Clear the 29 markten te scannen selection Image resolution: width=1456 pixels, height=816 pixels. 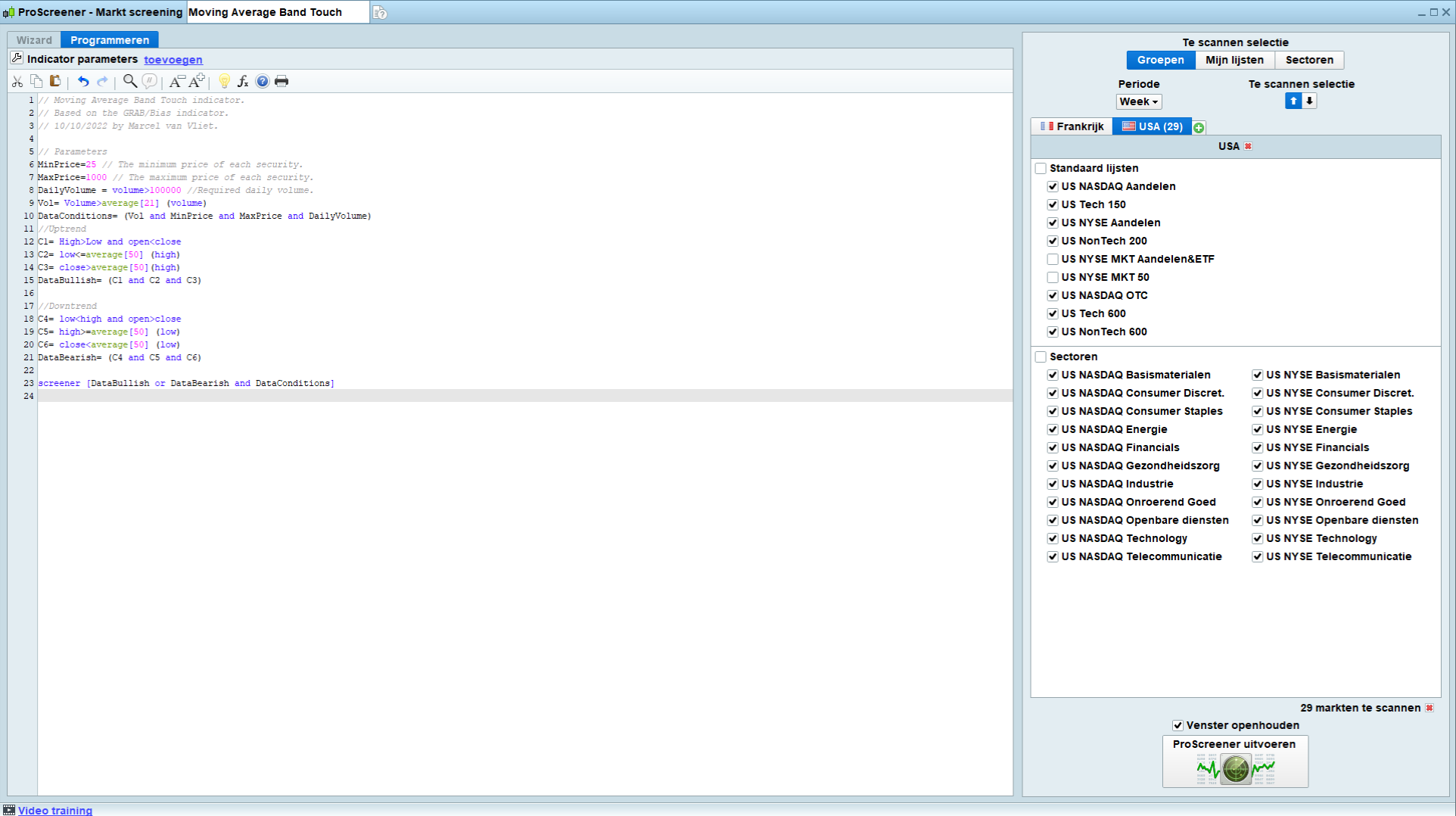coord(1430,708)
